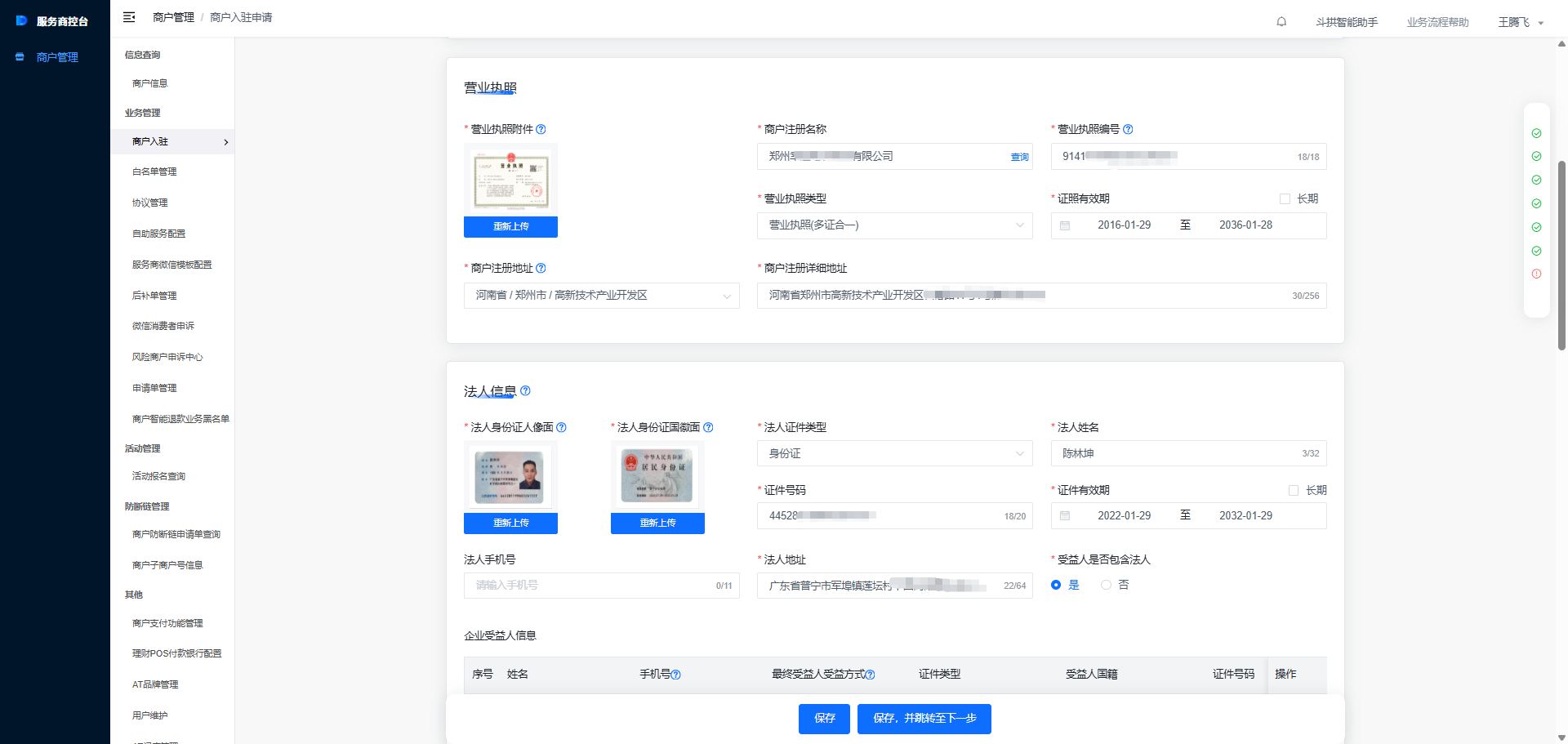
Task: Click the first green step check icon
Action: tap(1536, 133)
